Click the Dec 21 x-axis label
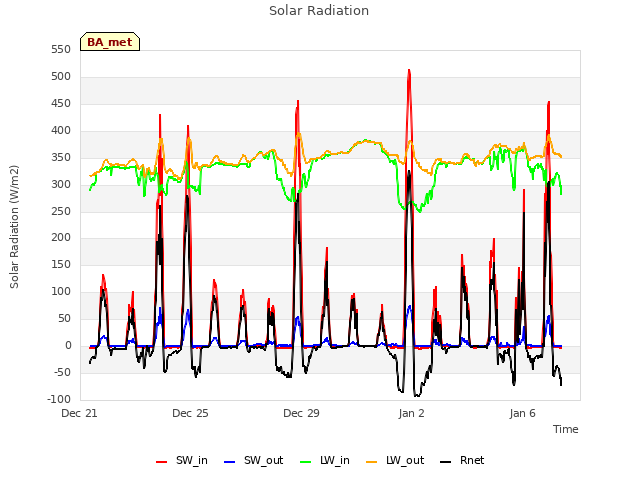The height and width of the screenshot is (480, 640). coord(79,413)
